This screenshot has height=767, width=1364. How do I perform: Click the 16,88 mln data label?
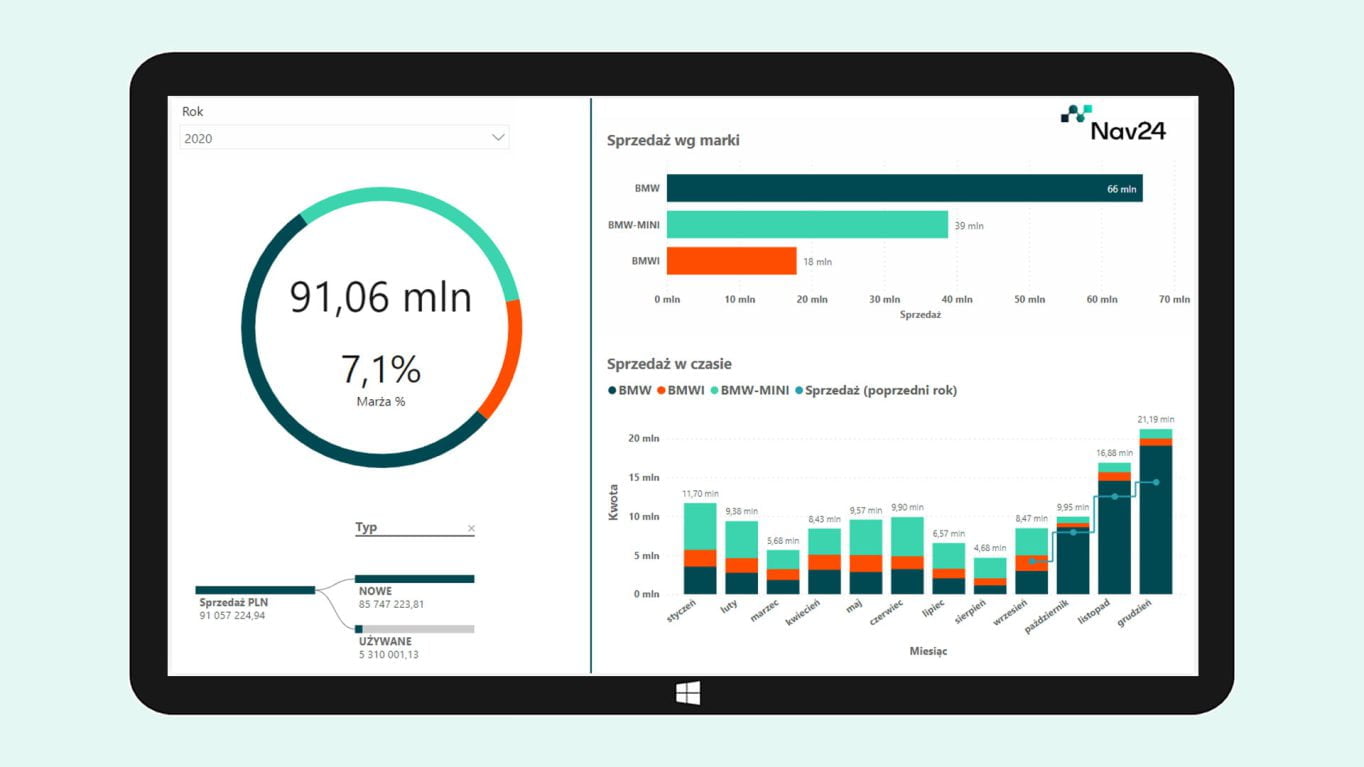[1114, 454]
